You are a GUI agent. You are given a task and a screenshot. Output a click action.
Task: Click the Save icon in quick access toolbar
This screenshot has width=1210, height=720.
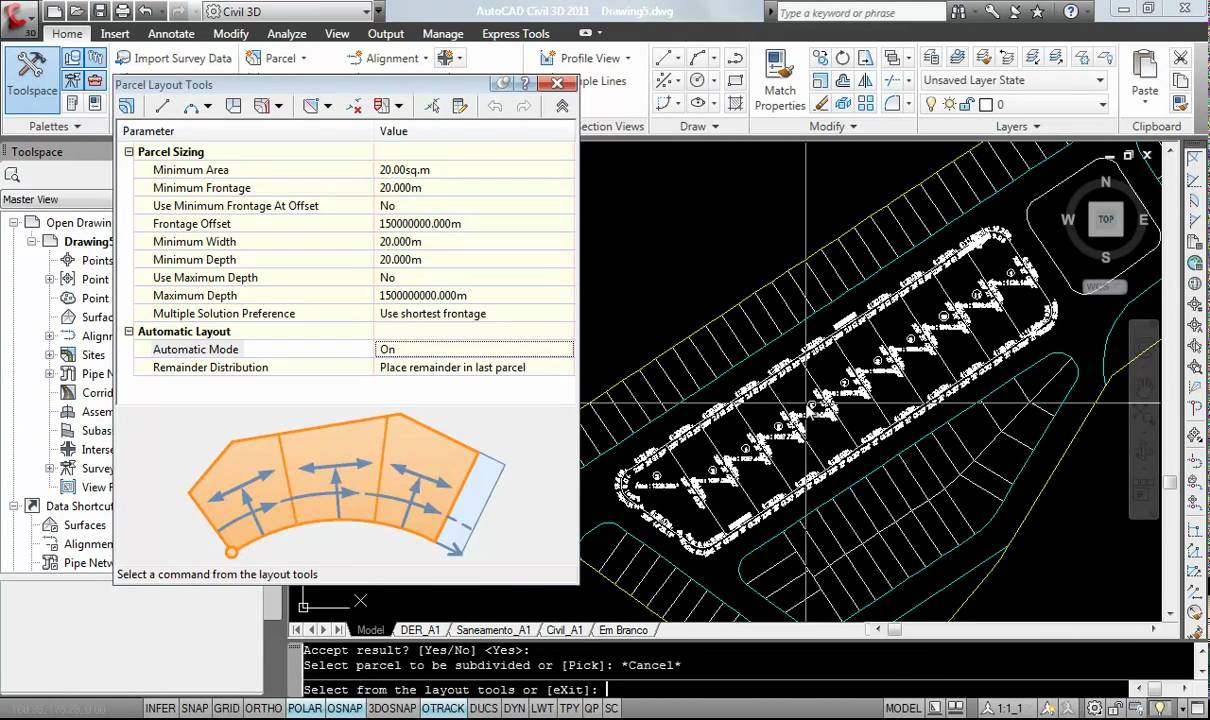tap(98, 12)
